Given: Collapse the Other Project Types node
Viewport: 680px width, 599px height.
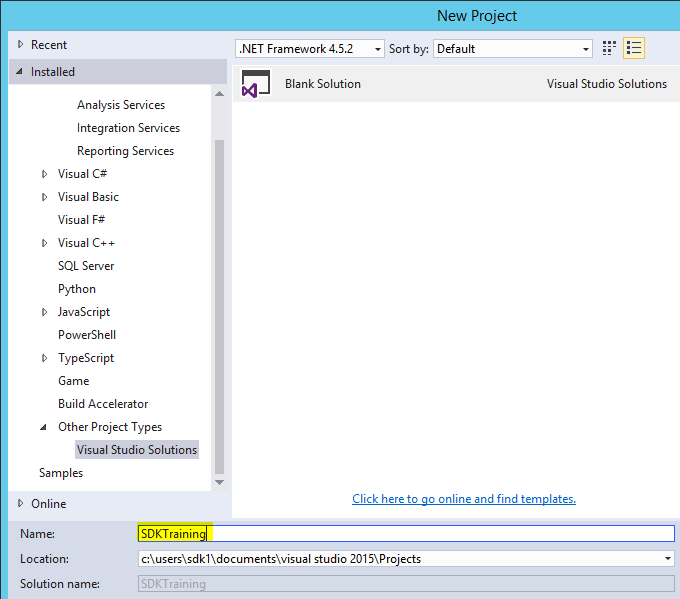Looking at the screenshot, I should (x=44, y=427).
